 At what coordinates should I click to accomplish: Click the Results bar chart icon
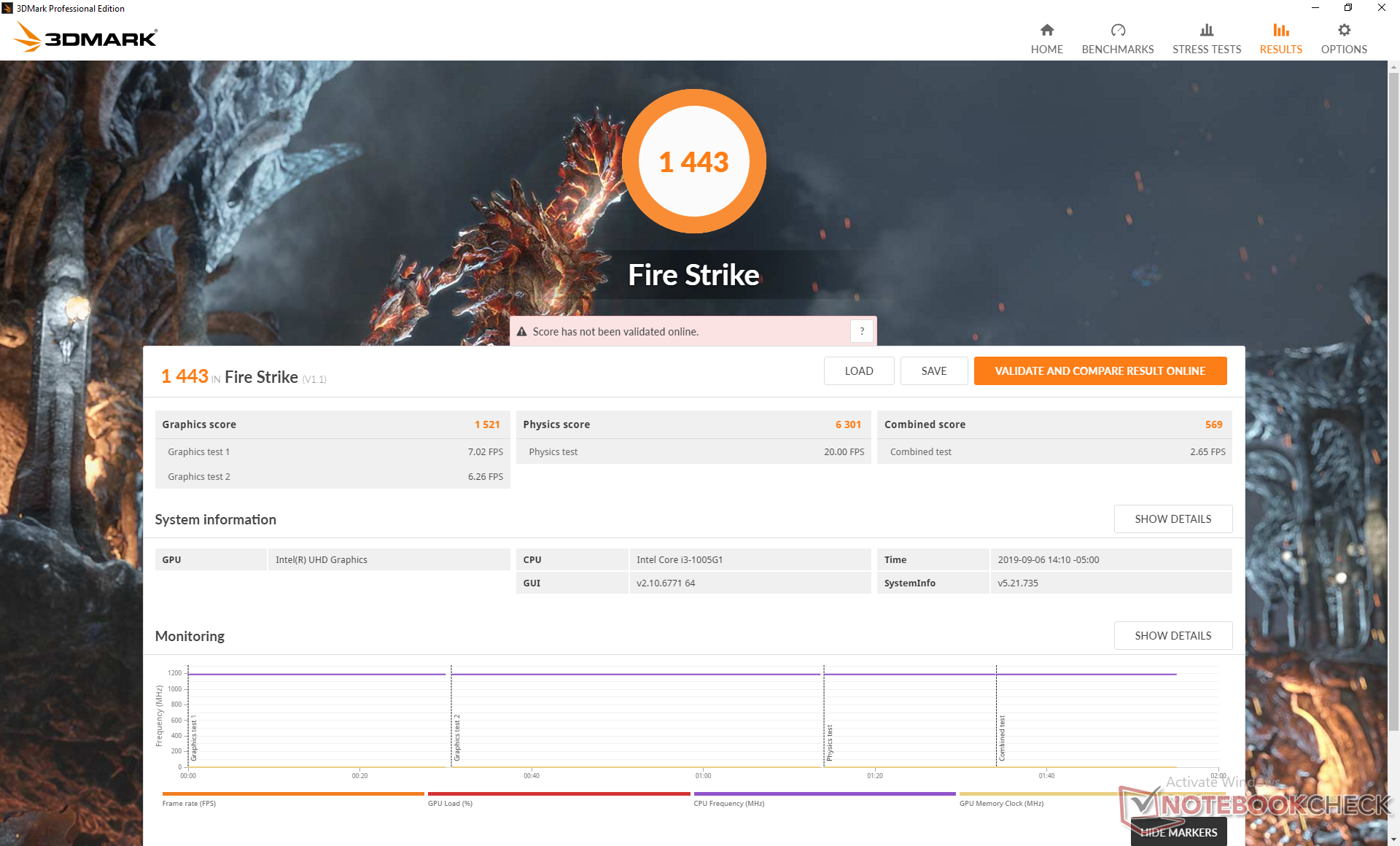pyautogui.click(x=1280, y=30)
